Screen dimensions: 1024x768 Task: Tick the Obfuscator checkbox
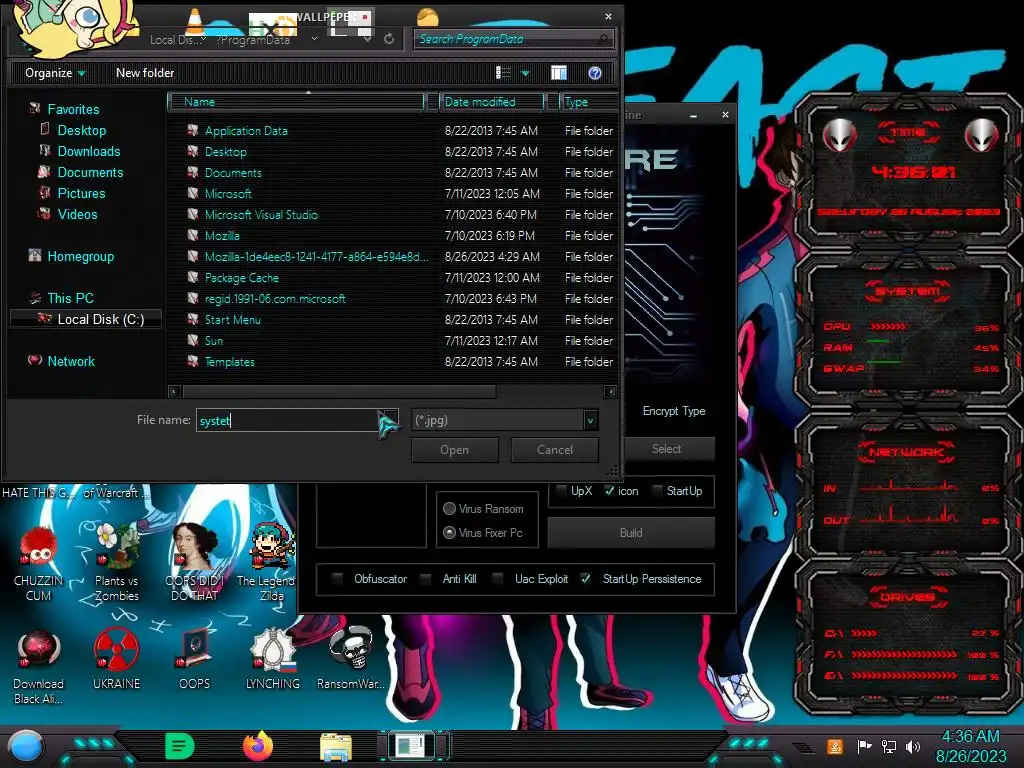[338, 579]
